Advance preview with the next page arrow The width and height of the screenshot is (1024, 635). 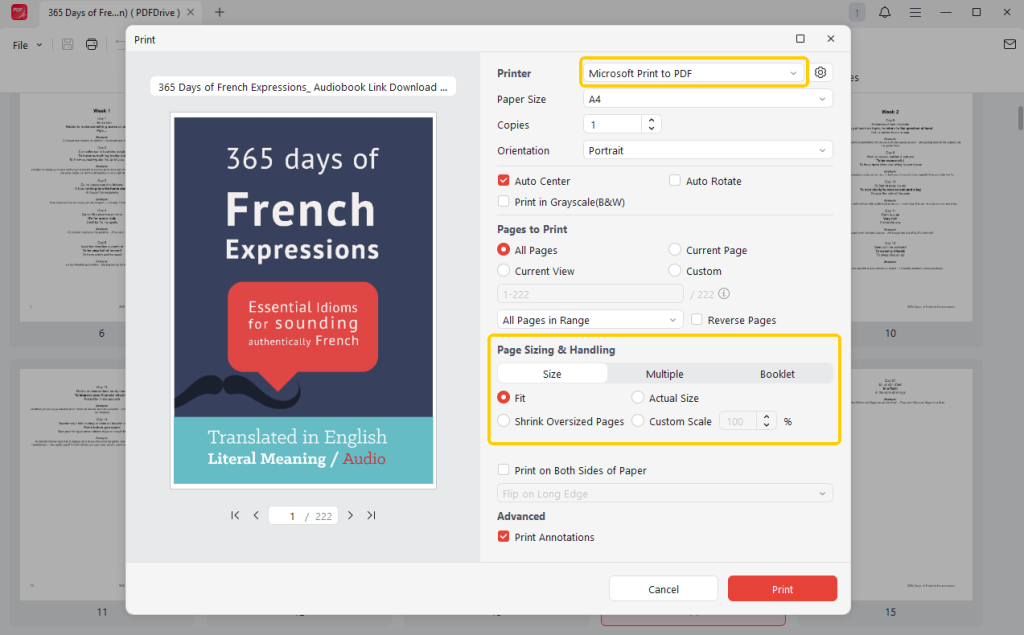point(350,515)
